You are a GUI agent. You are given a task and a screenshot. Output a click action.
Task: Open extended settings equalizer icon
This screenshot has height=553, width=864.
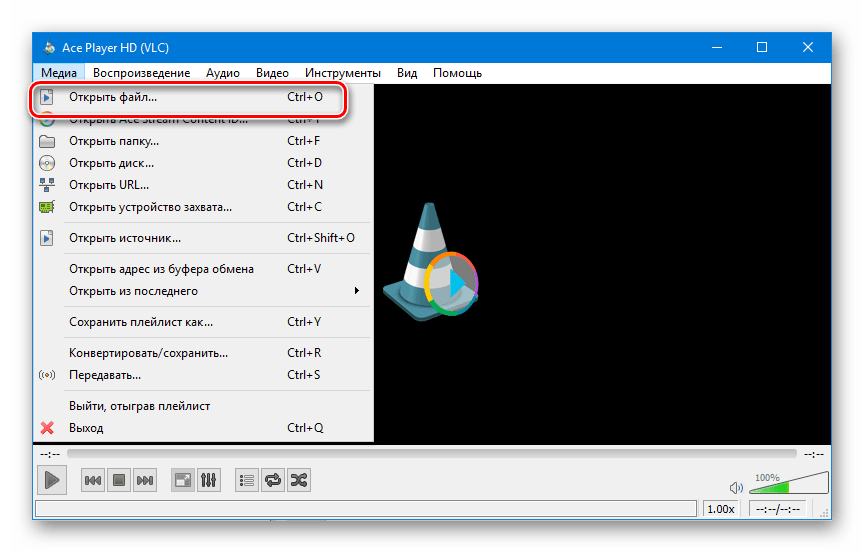208,480
